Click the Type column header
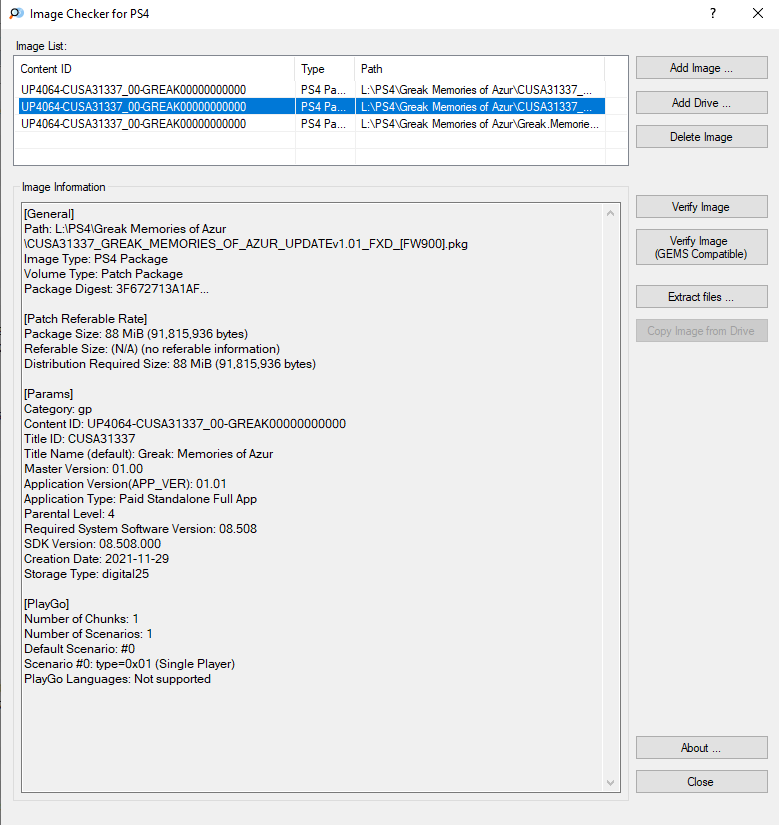Image resolution: width=779 pixels, height=825 pixels. [x=325, y=69]
